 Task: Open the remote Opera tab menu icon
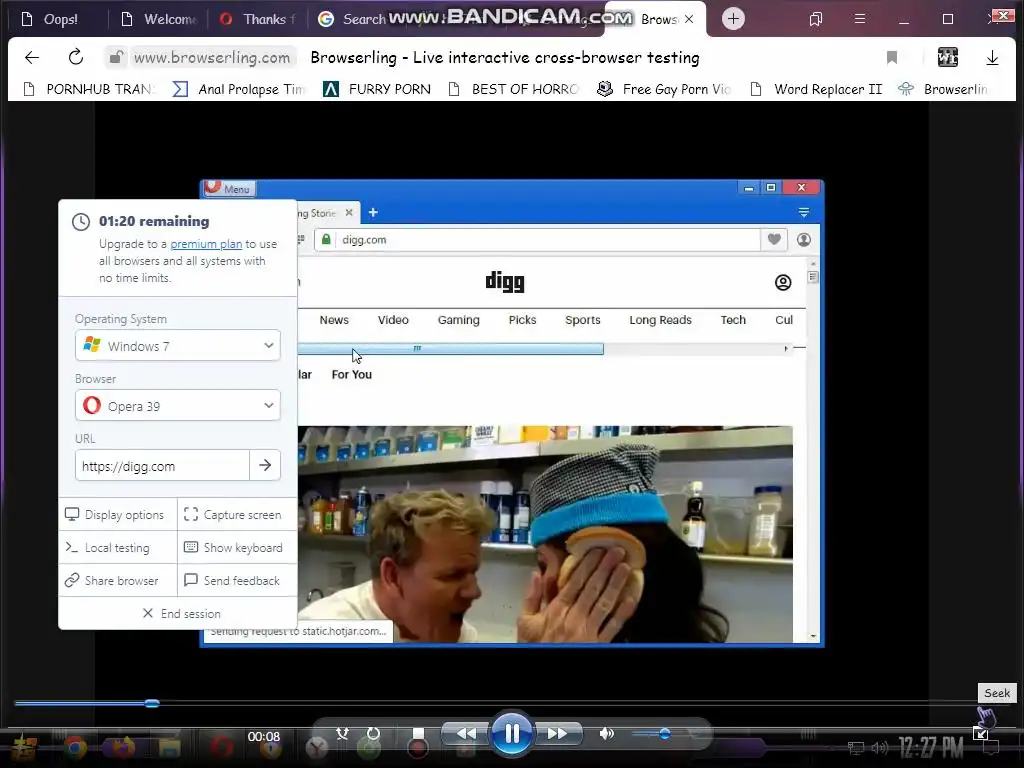804,212
